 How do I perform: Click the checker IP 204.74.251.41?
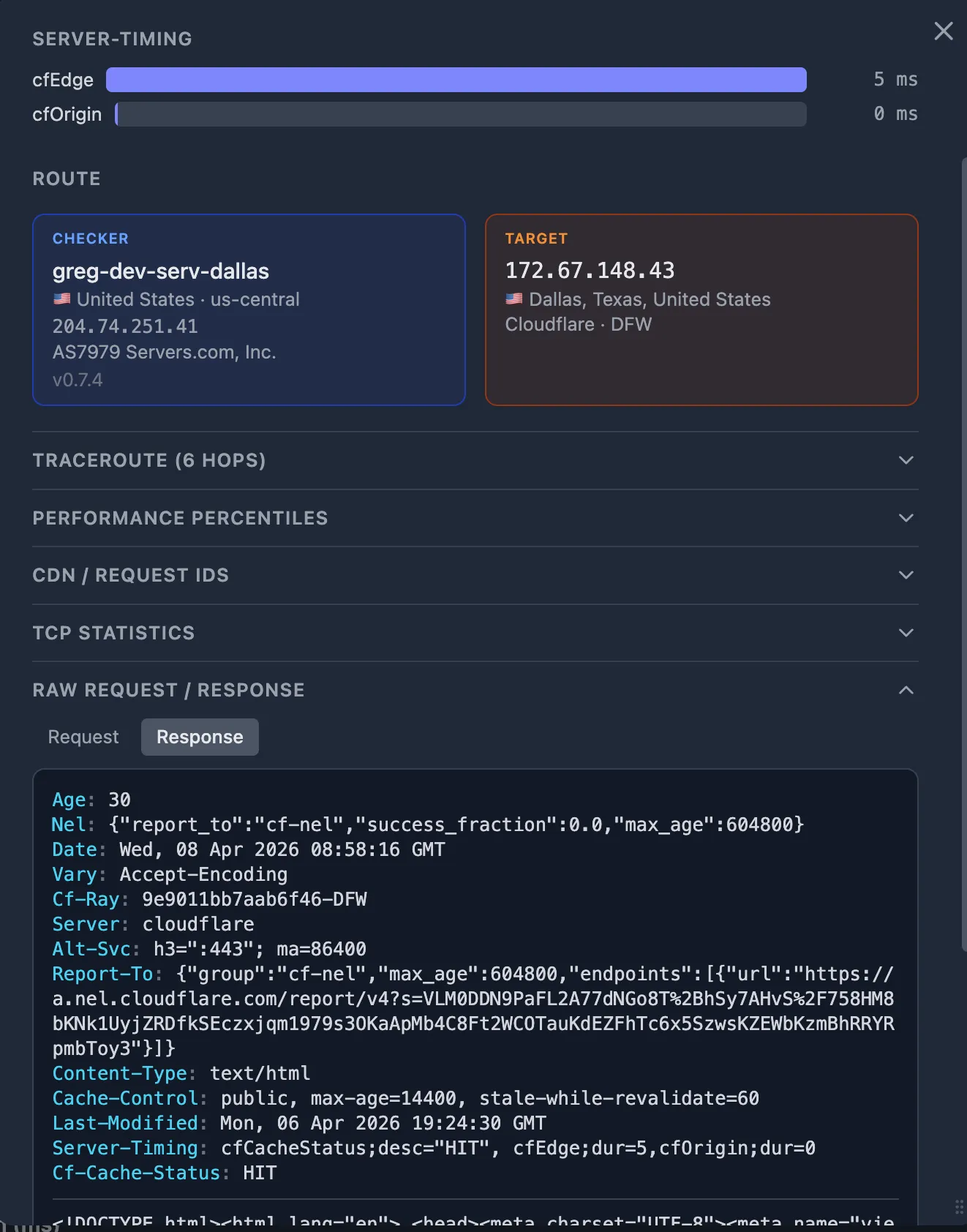(x=125, y=326)
